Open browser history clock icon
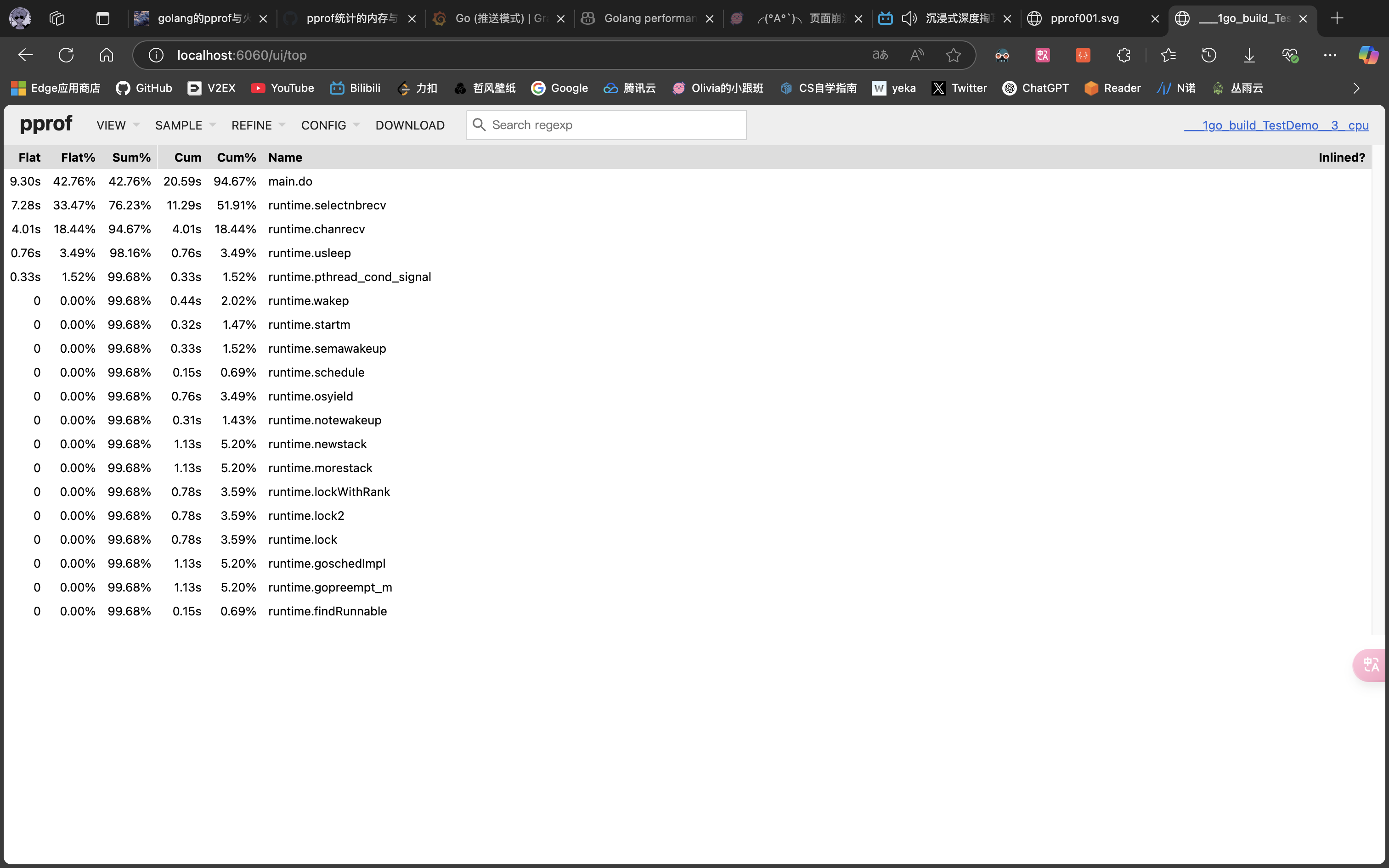Screen dimensions: 1389x868 (x=1209, y=55)
